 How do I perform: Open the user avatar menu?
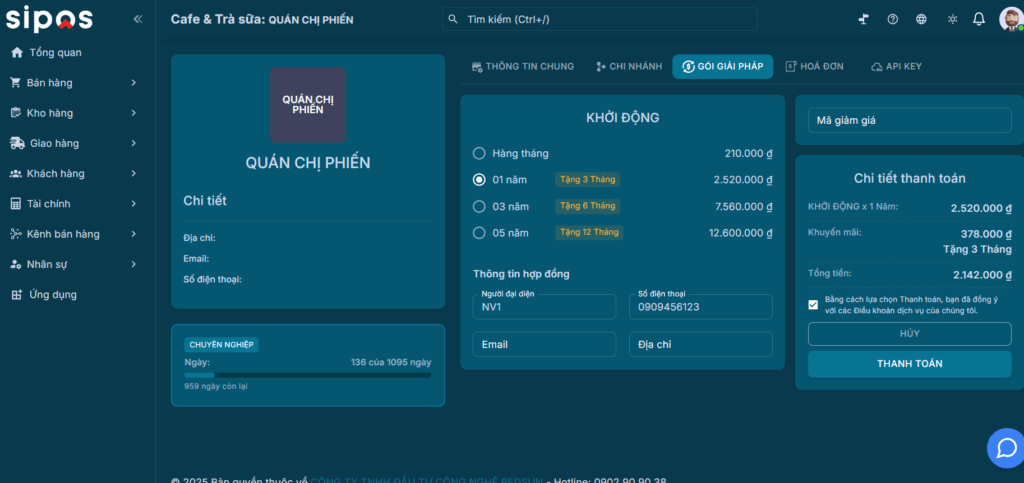[1010, 19]
